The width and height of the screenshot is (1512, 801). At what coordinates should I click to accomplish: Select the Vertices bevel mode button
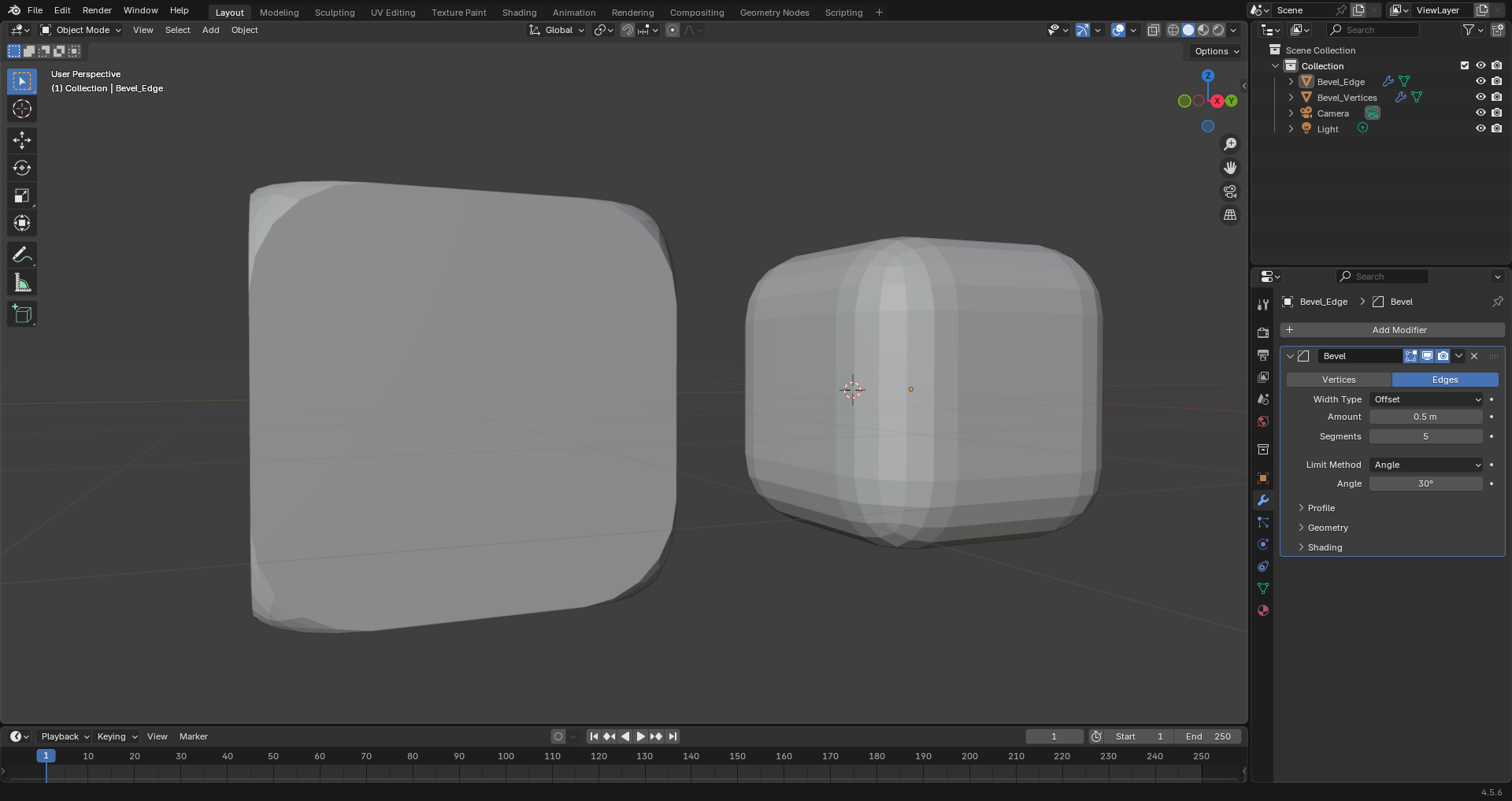point(1339,380)
